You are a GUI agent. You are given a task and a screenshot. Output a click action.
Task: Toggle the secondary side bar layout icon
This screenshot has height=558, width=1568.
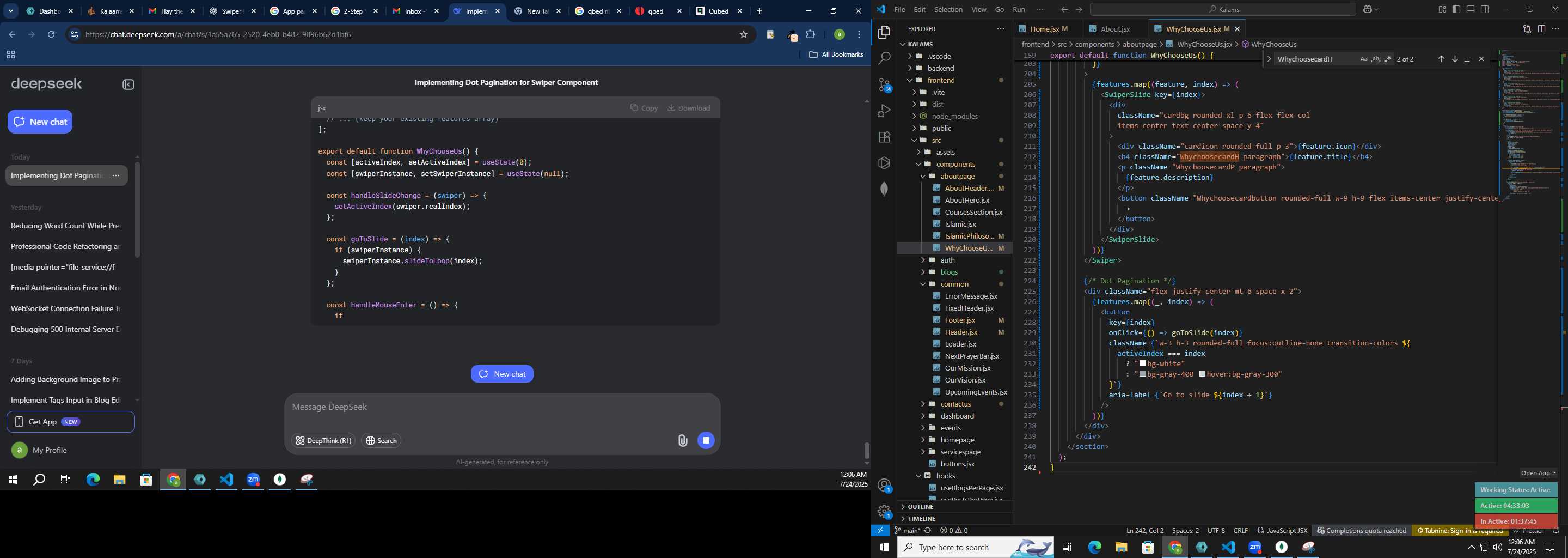click(x=1485, y=10)
